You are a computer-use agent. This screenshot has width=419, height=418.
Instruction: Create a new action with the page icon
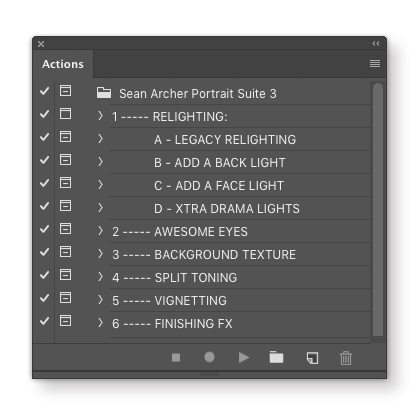[x=312, y=358]
